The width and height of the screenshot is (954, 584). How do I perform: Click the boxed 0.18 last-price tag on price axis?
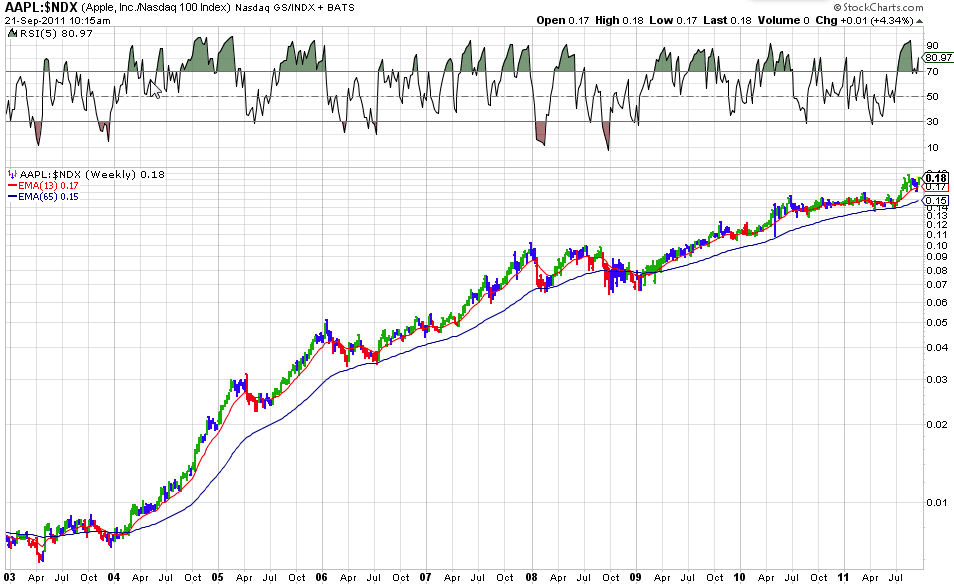click(x=936, y=178)
